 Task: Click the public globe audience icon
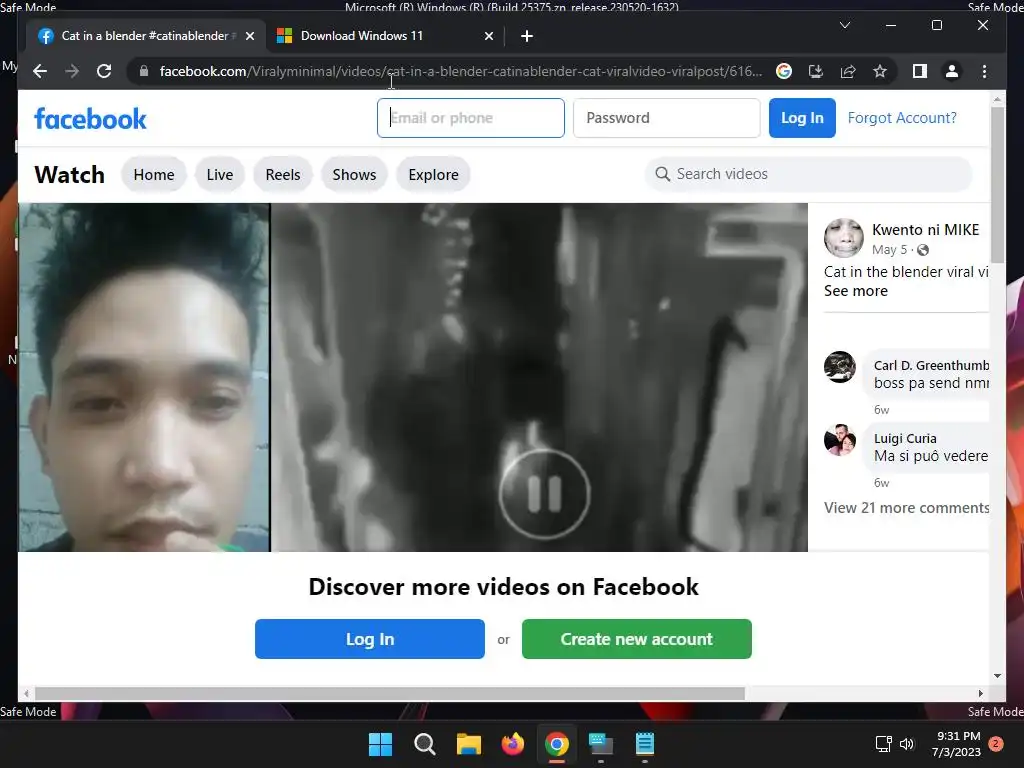[922, 250]
